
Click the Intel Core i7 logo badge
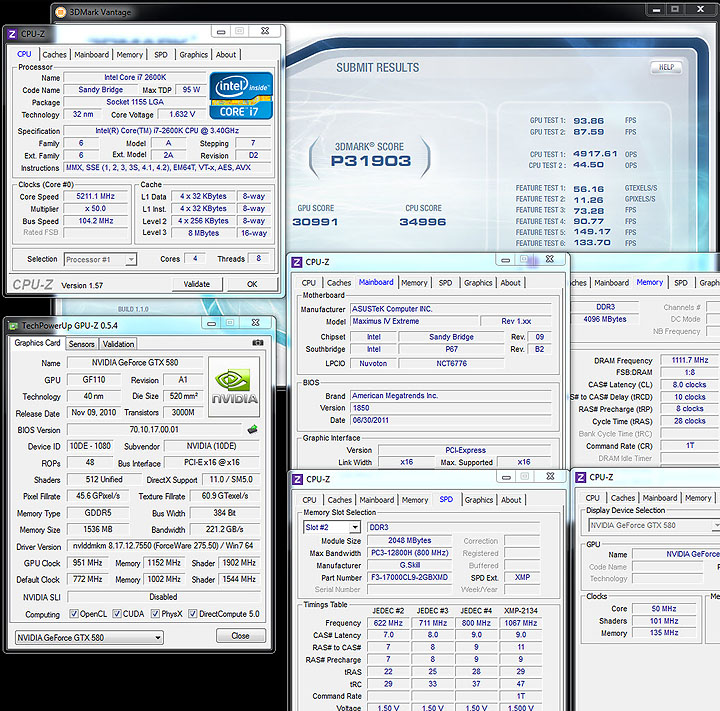(x=241, y=96)
